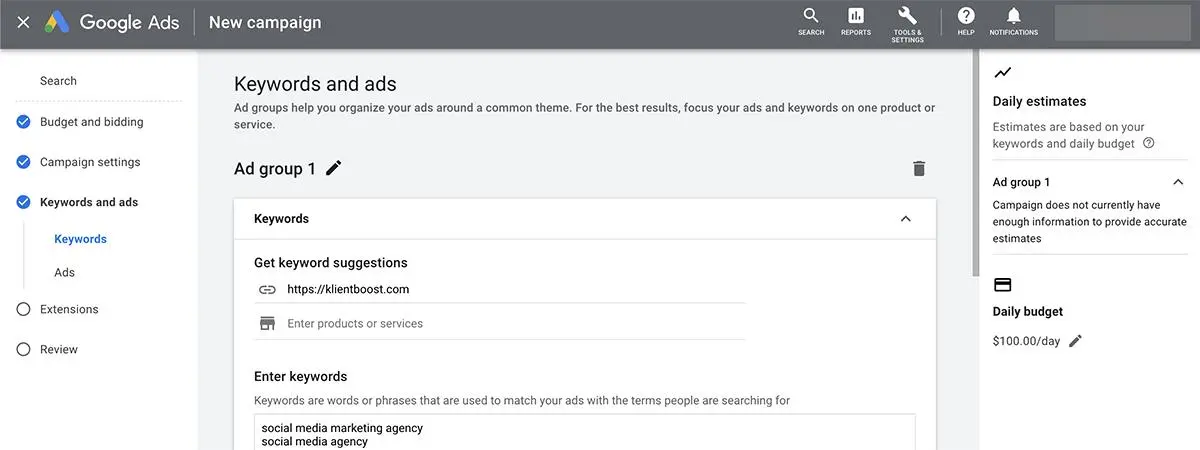The height and width of the screenshot is (450, 1200).
Task: Delete Ad group 1 using trash icon
Action: point(919,168)
